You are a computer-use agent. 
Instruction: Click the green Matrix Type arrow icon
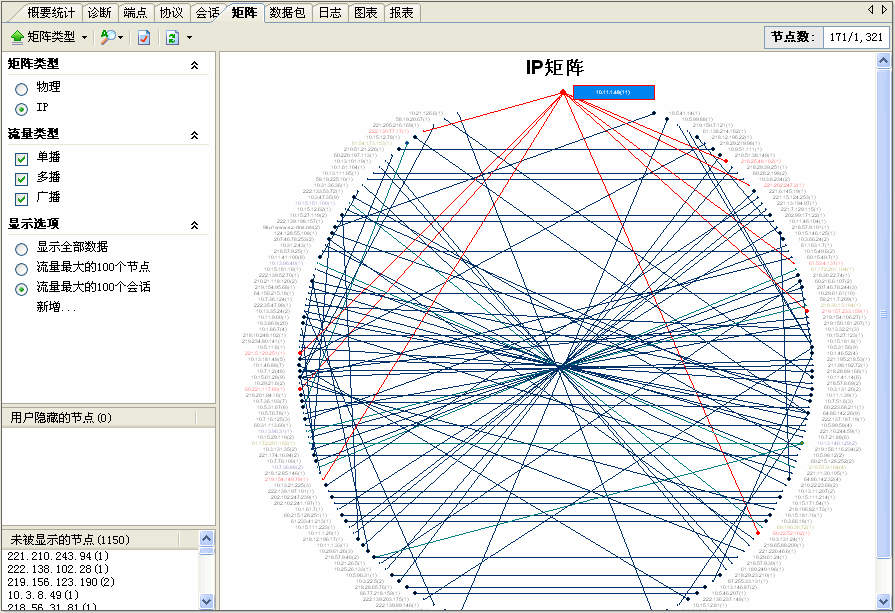tap(16, 37)
